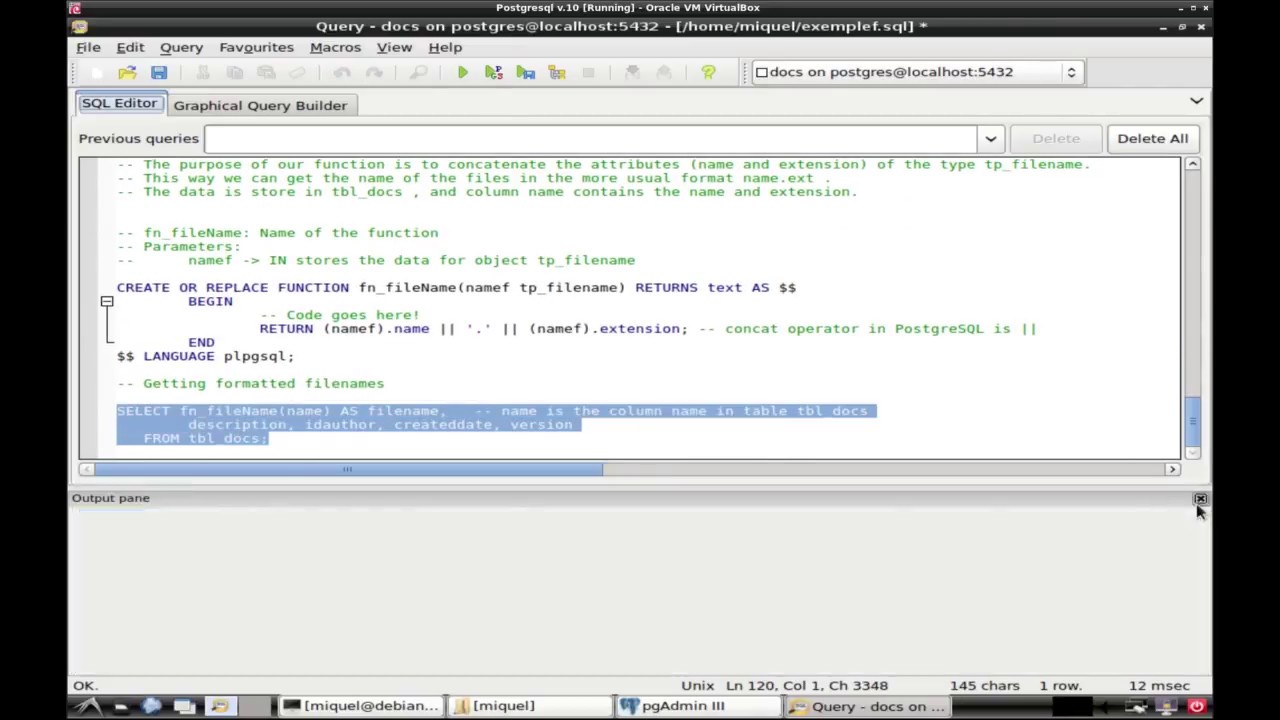Image resolution: width=1280 pixels, height=720 pixels.
Task: Click the '-- Parameters:' comment line
Action: pyautogui.click(x=178, y=246)
